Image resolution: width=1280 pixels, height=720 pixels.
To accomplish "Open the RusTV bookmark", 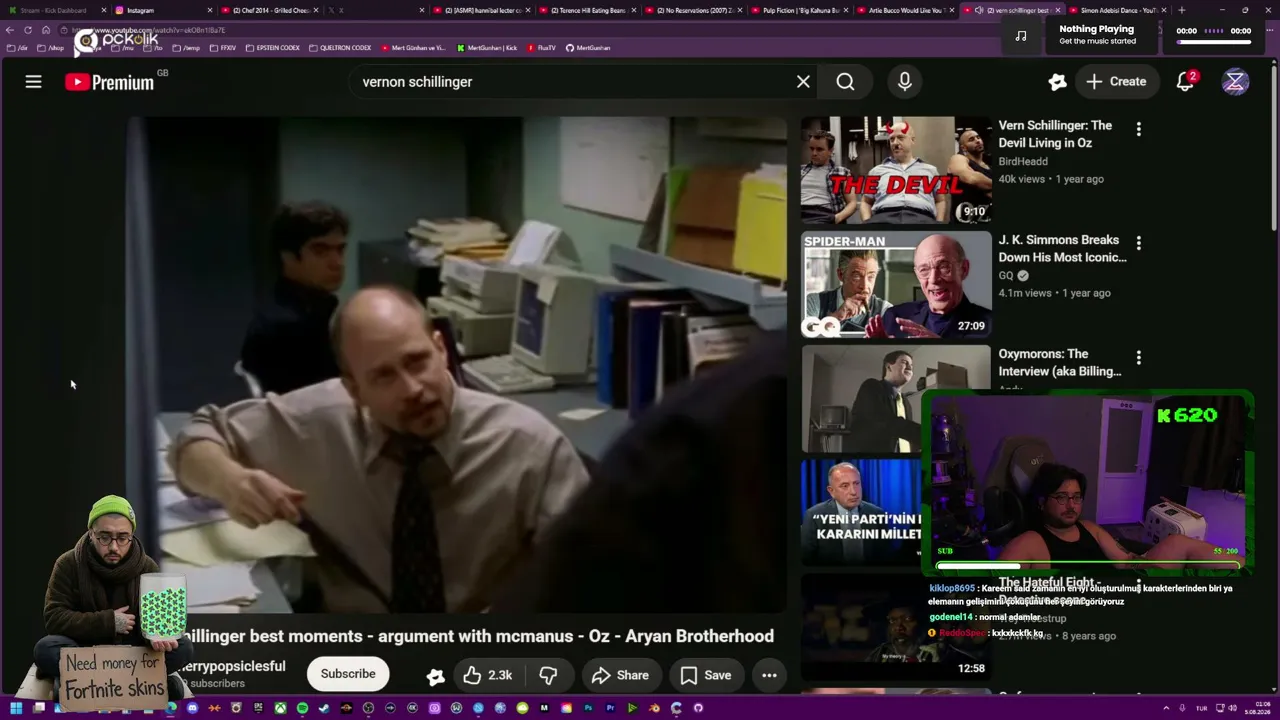I will pos(541,48).
